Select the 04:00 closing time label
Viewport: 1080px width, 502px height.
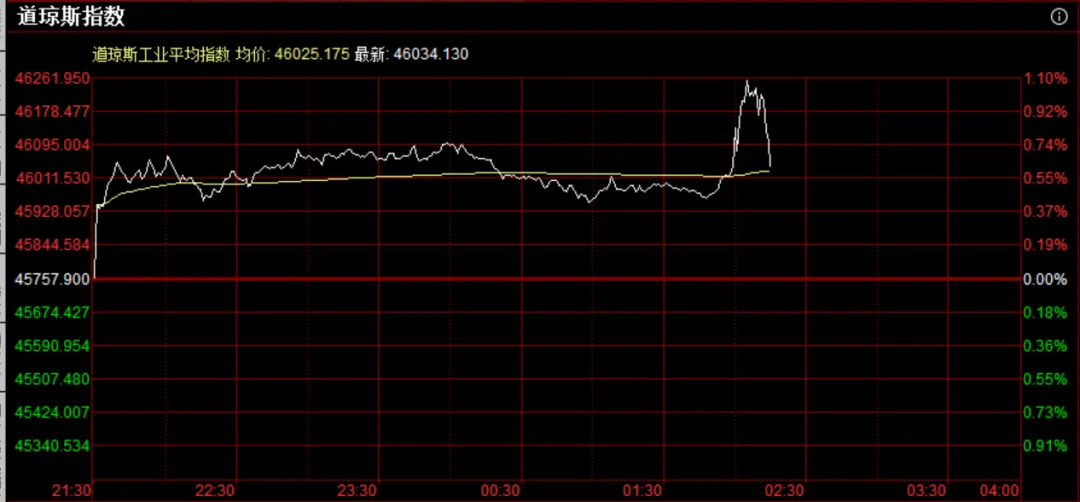pos(999,491)
